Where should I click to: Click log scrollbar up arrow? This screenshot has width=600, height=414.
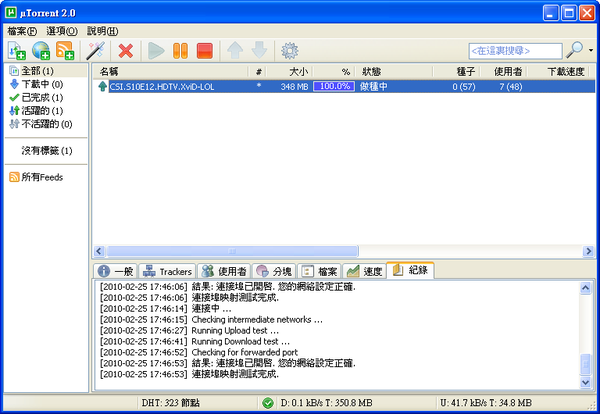coord(585,288)
